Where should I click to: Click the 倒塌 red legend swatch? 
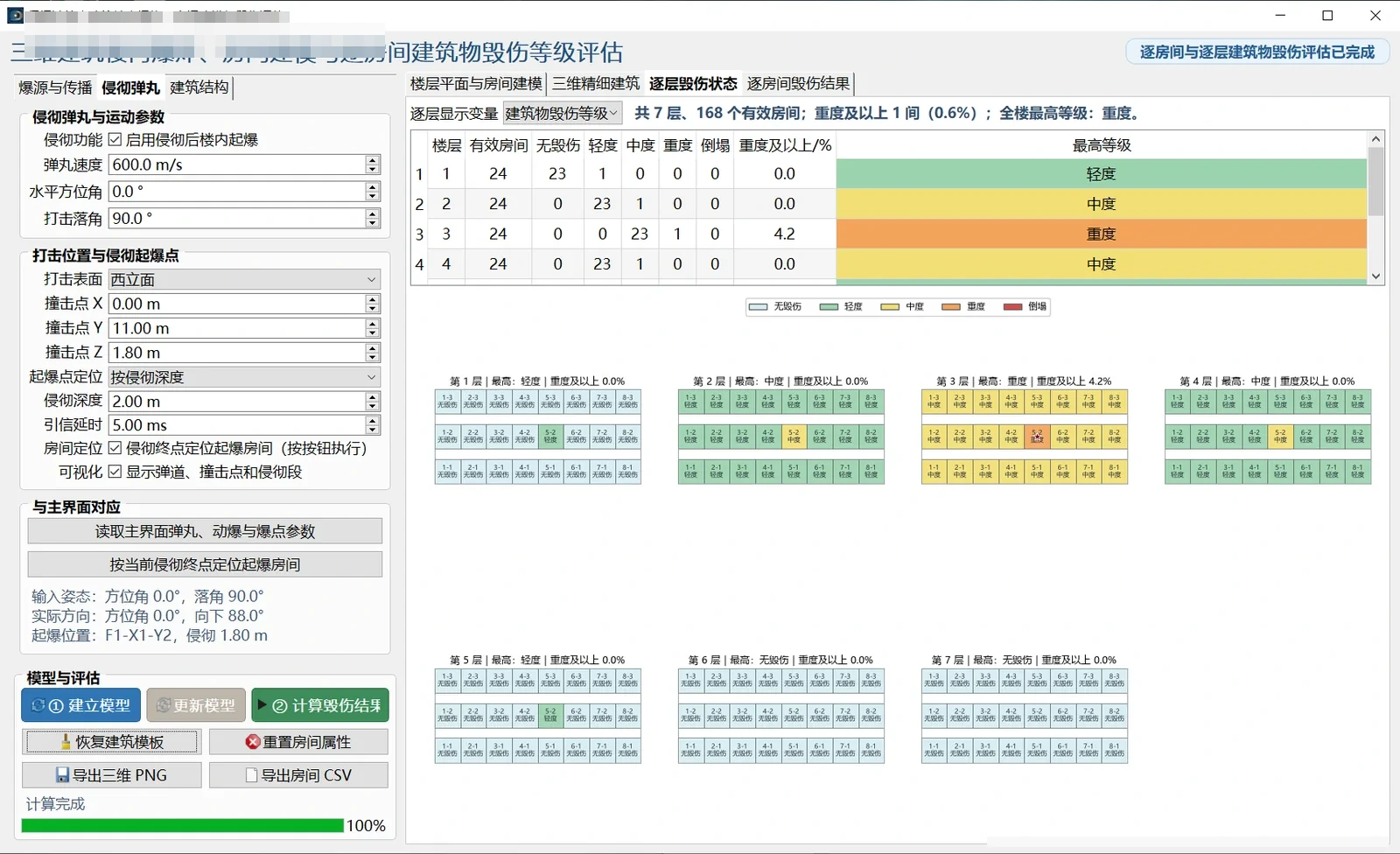(1012, 306)
